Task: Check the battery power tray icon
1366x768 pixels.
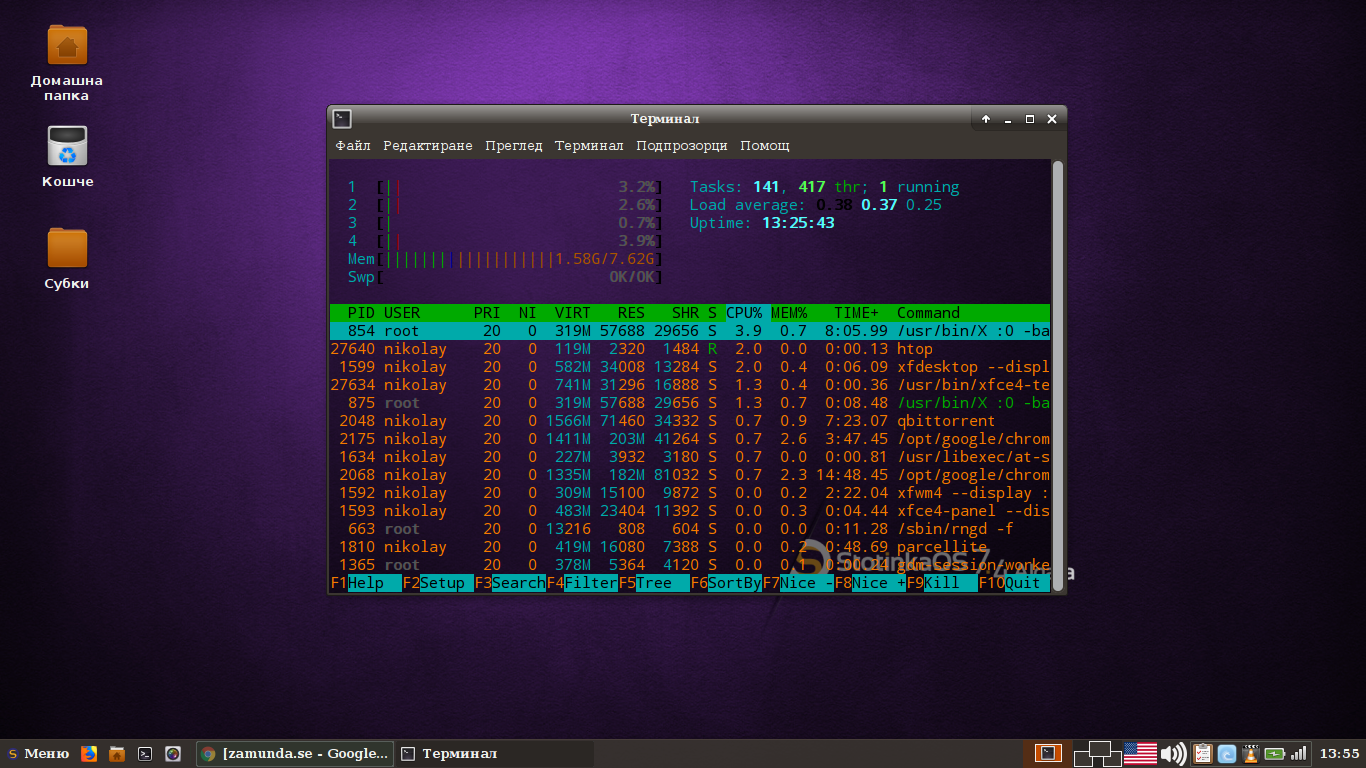Action: click(x=1275, y=754)
